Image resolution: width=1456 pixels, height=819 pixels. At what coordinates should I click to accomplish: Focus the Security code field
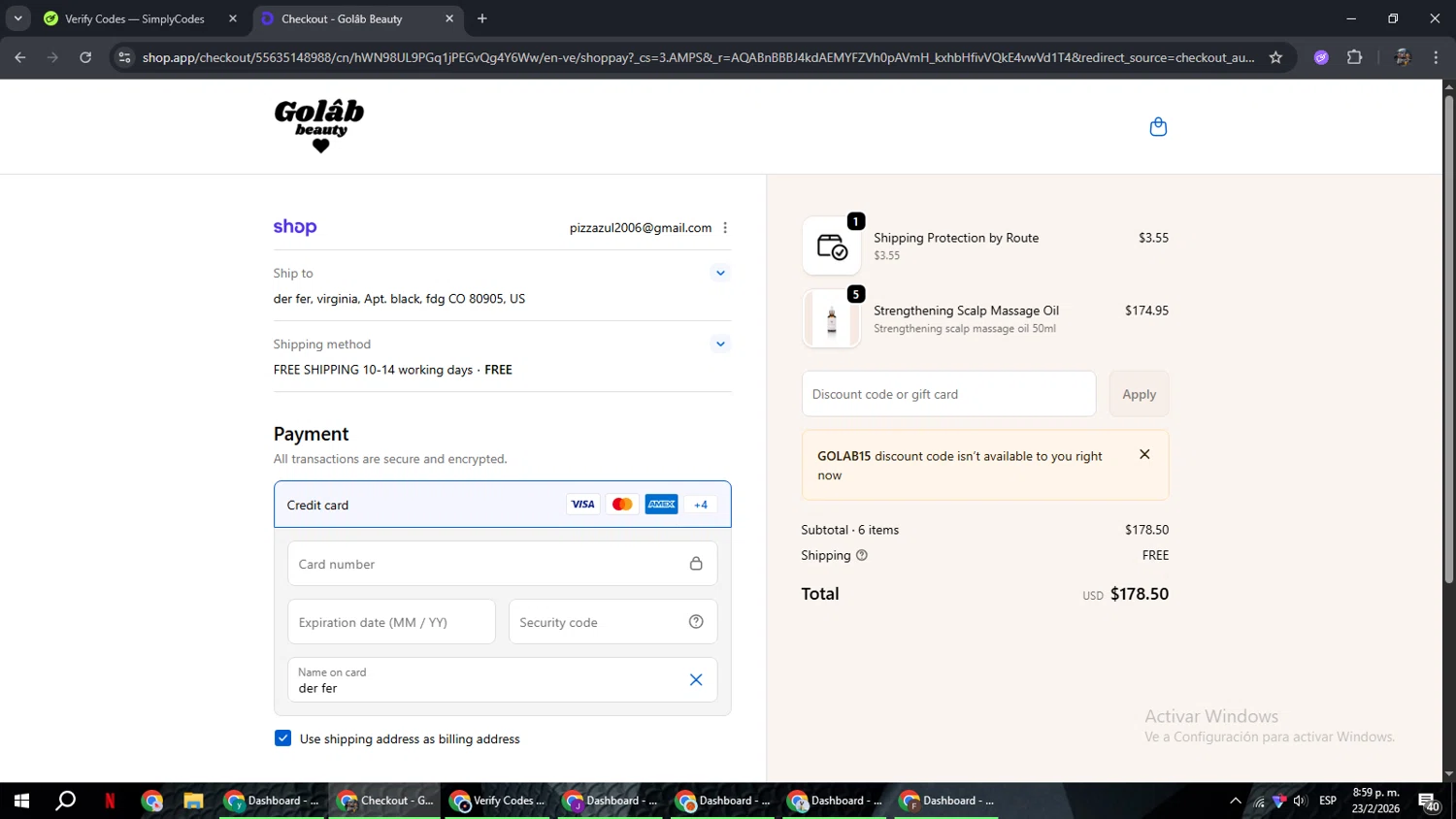tap(613, 622)
